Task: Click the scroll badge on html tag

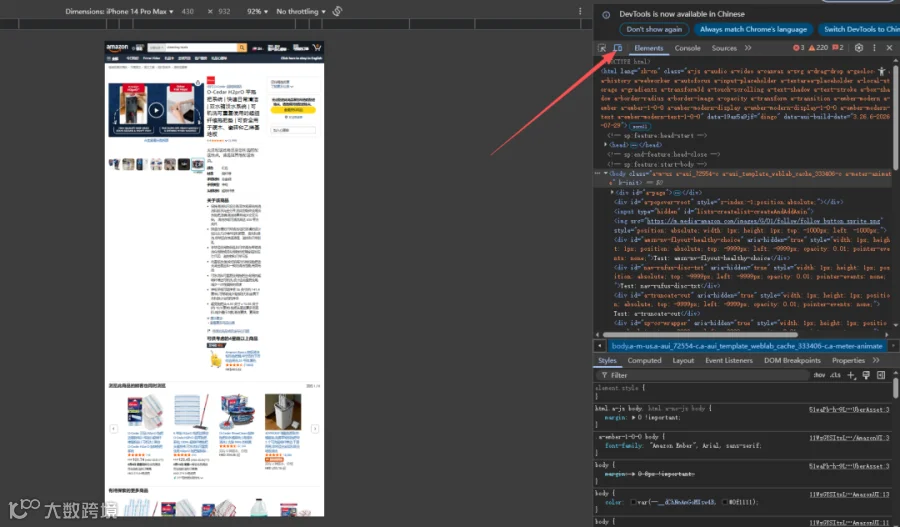Action: tap(639, 126)
